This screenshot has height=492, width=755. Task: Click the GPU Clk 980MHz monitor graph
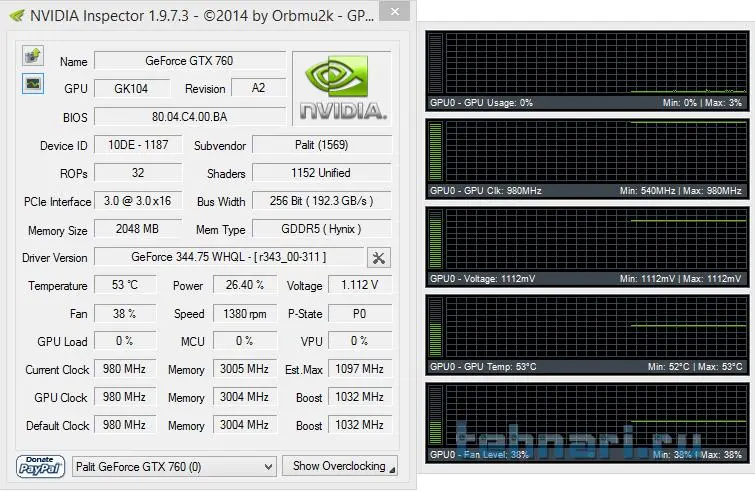click(587, 159)
